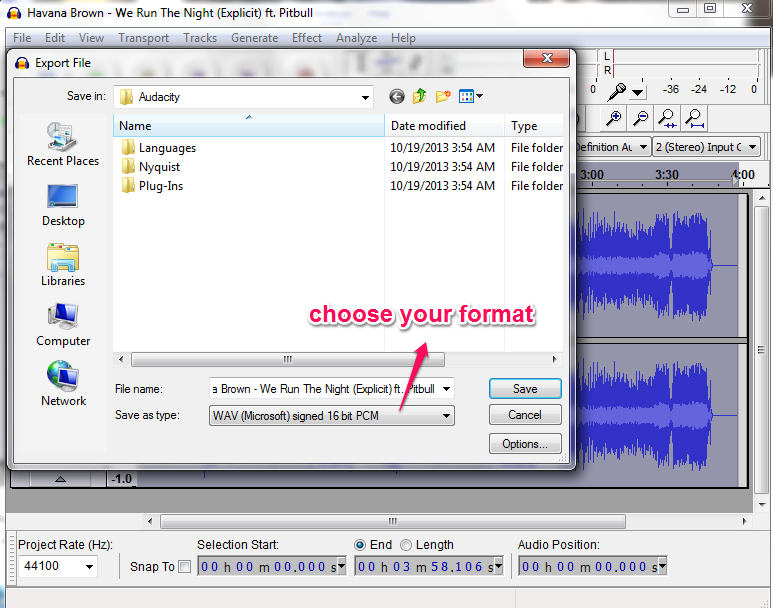Viewport: 773px width, 608px height.
Task: Open the Definition Audio device dropdown
Action: point(643,147)
